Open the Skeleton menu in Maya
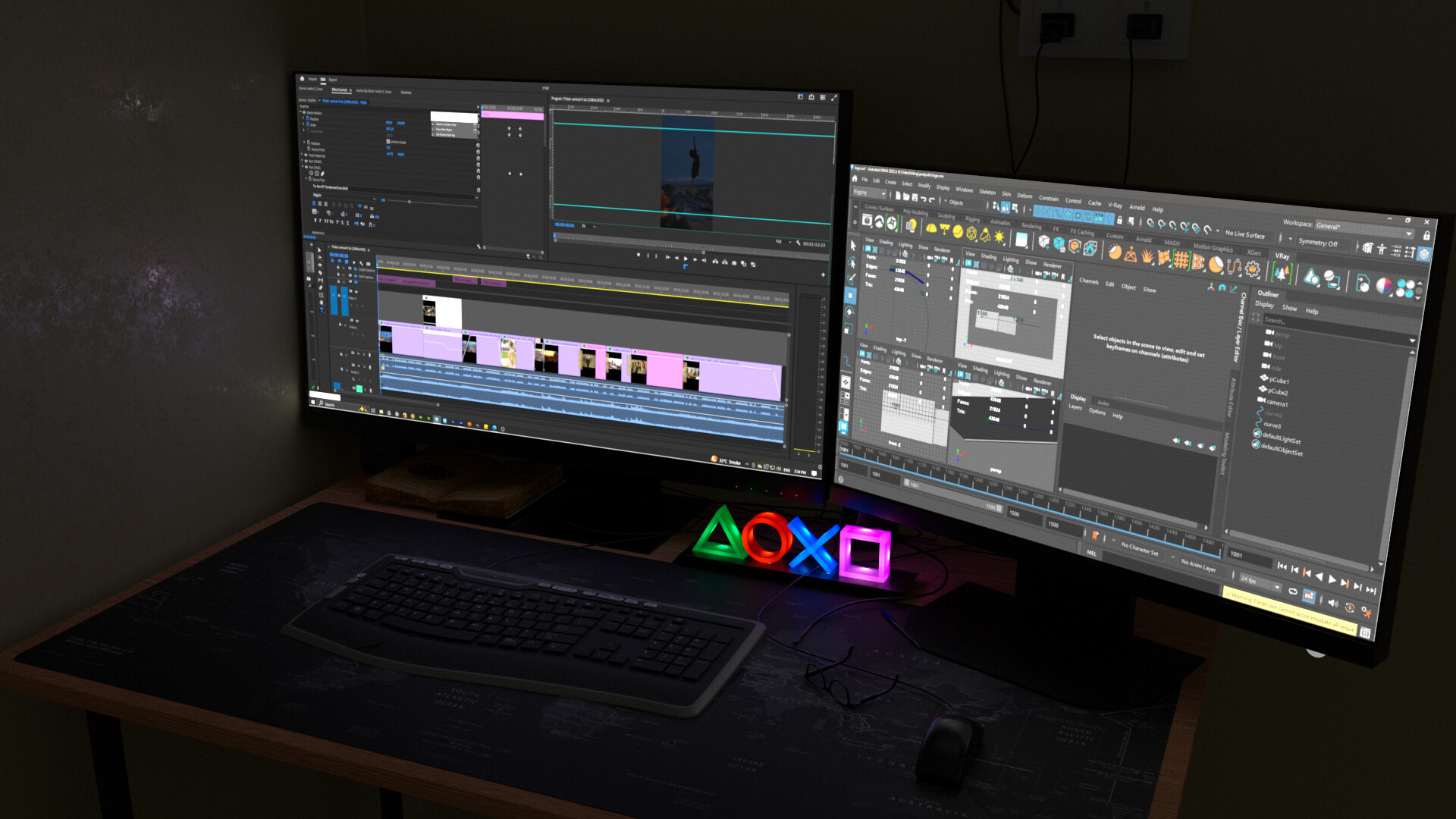This screenshot has height=819, width=1456. tap(987, 192)
